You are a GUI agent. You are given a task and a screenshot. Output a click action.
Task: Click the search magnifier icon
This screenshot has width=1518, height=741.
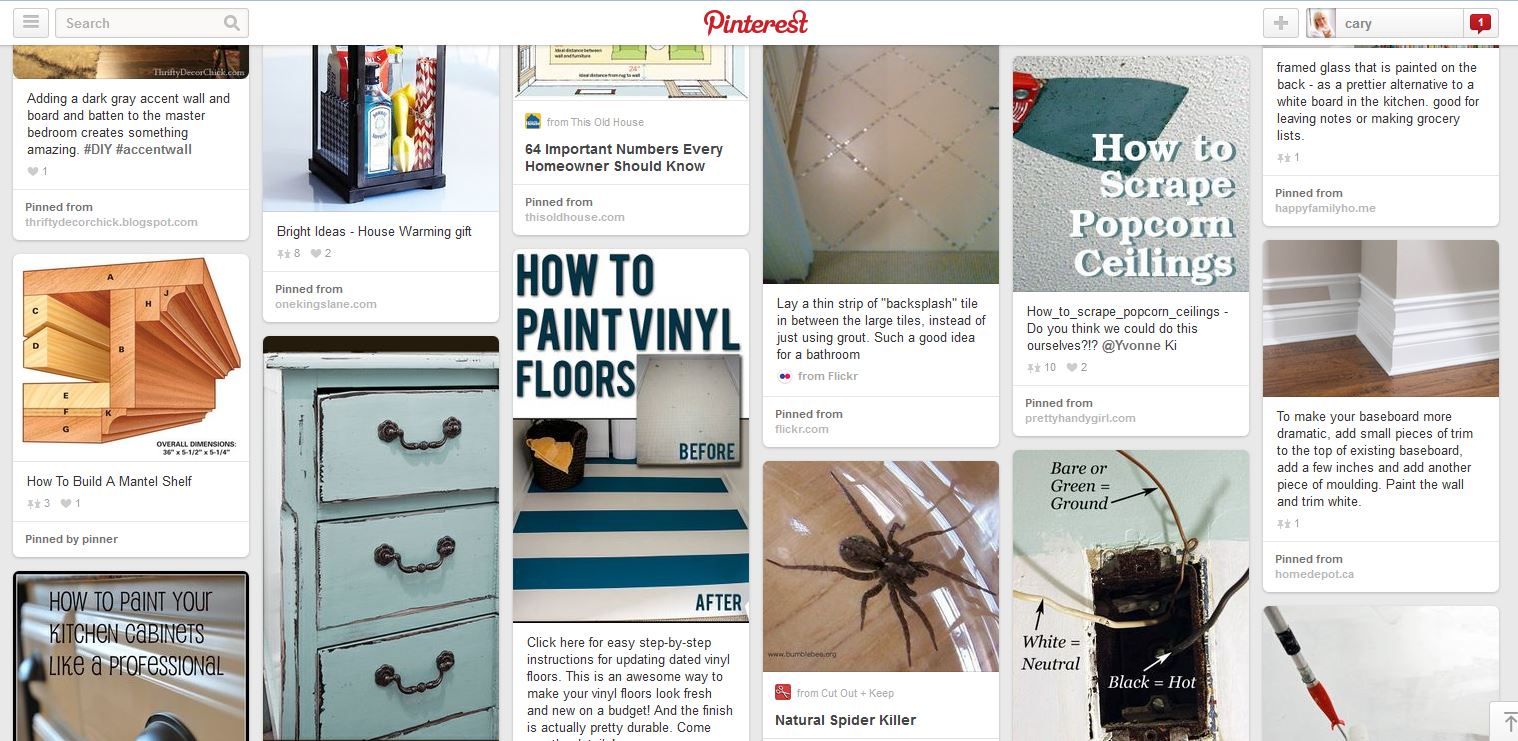(x=232, y=23)
